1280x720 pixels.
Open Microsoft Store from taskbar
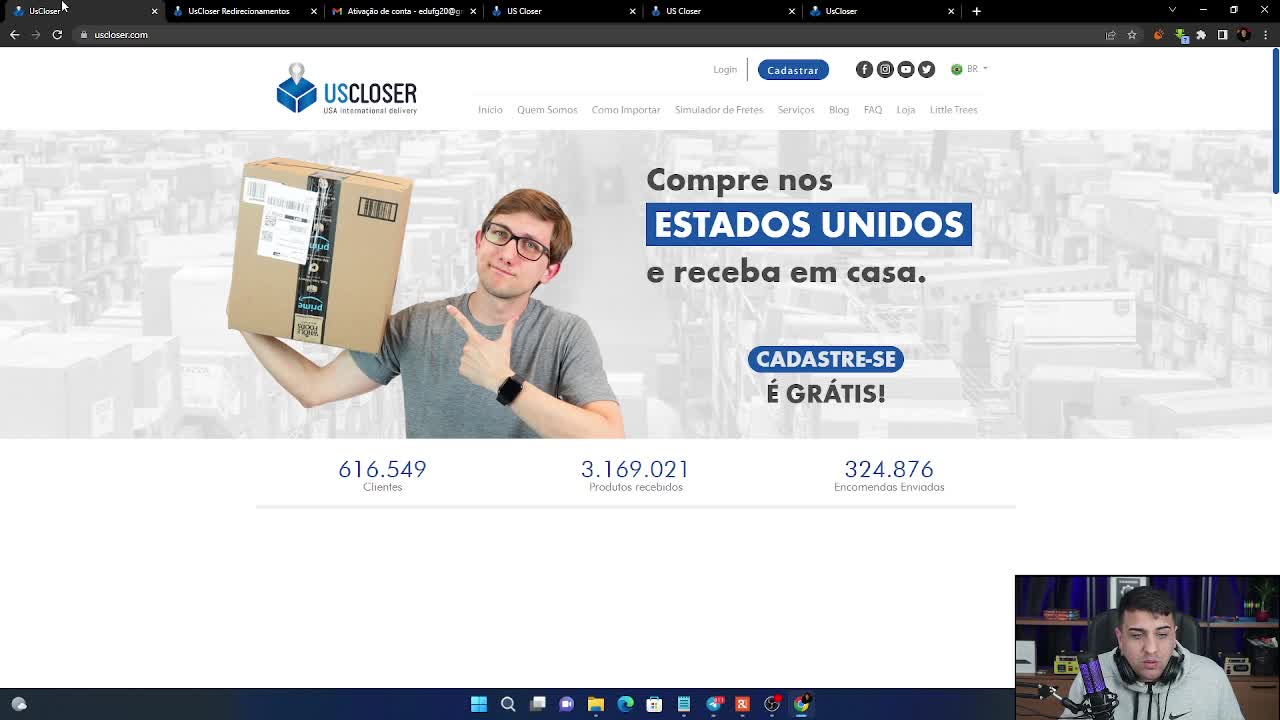(x=654, y=704)
